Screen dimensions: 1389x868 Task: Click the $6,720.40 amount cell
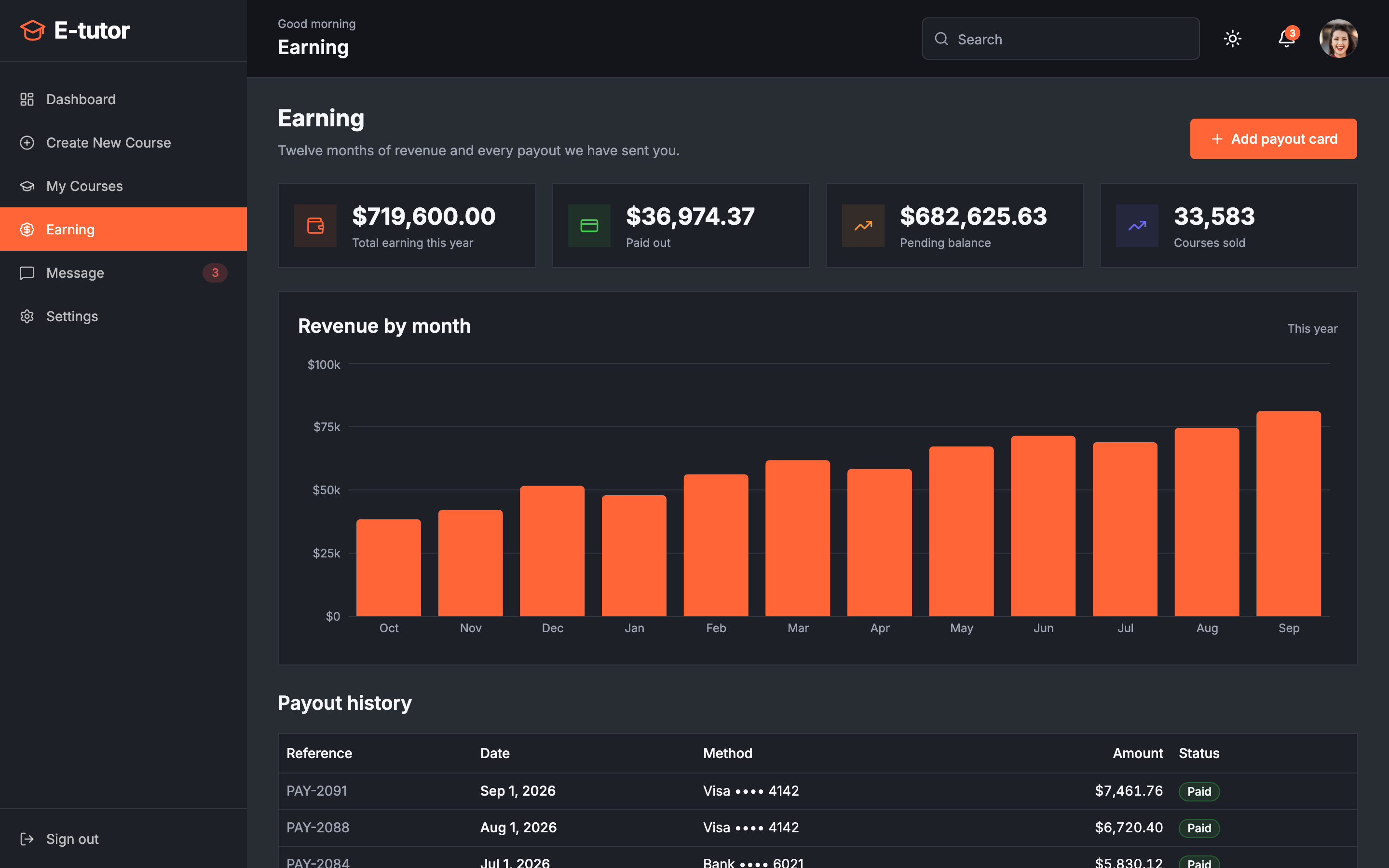[1129, 827]
